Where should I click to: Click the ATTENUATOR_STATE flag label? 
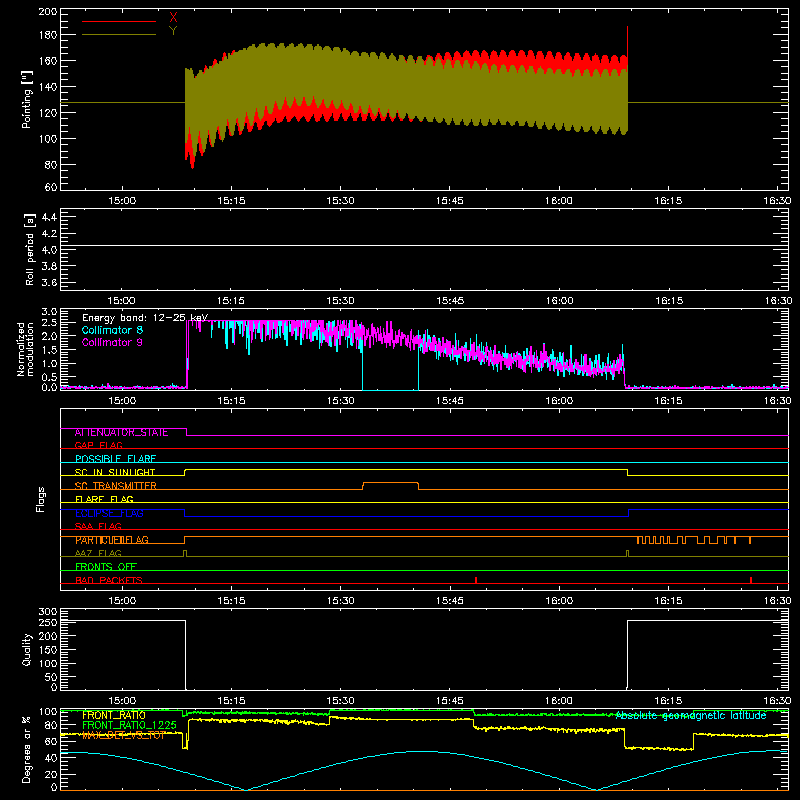[x=121, y=433]
